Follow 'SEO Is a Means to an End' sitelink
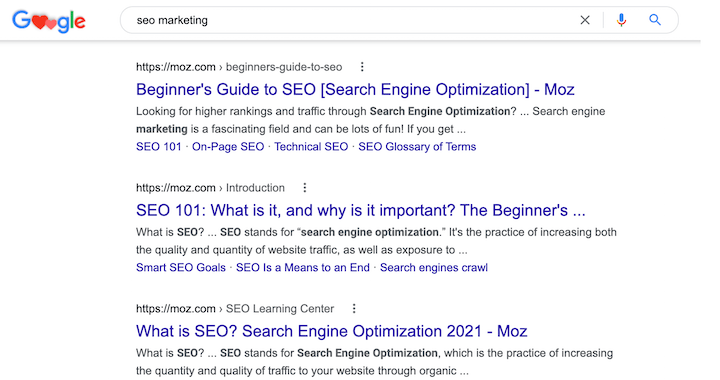The height and width of the screenshot is (380, 720). click(303, 268)
